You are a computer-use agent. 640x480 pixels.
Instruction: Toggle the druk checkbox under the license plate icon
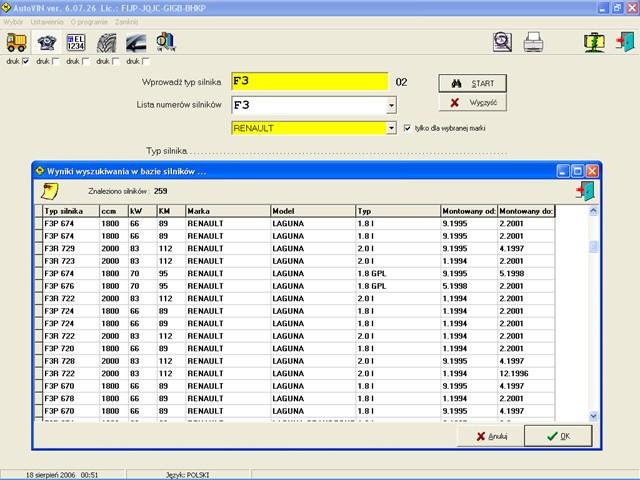click(x=86, y=61)
